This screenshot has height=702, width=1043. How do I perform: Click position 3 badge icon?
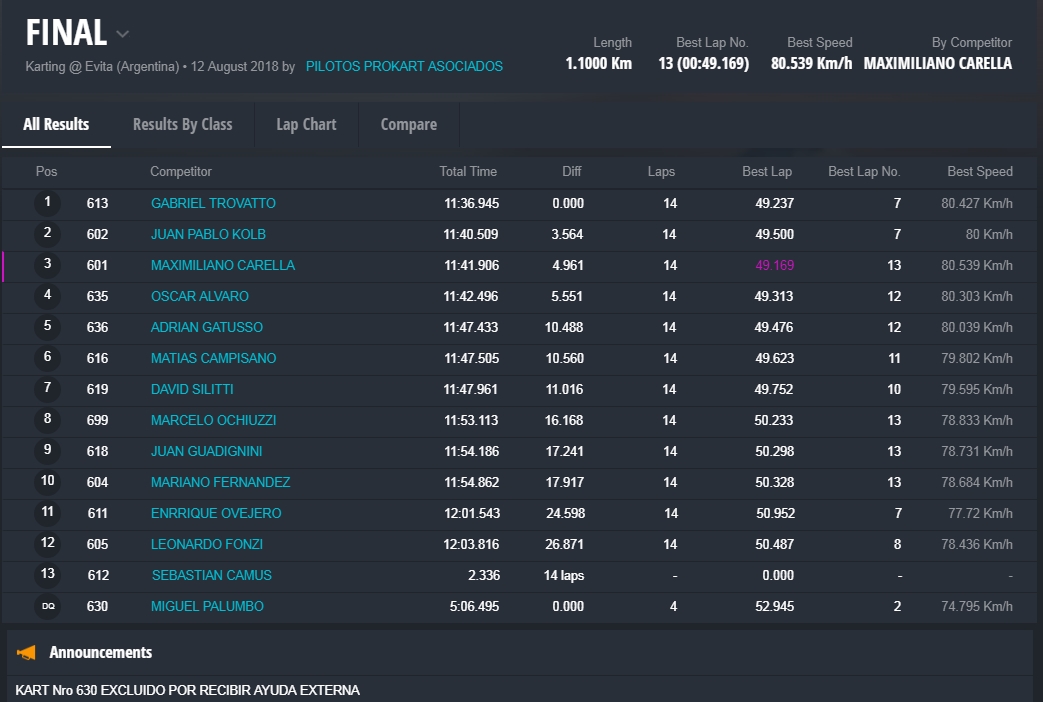[47, 265]
